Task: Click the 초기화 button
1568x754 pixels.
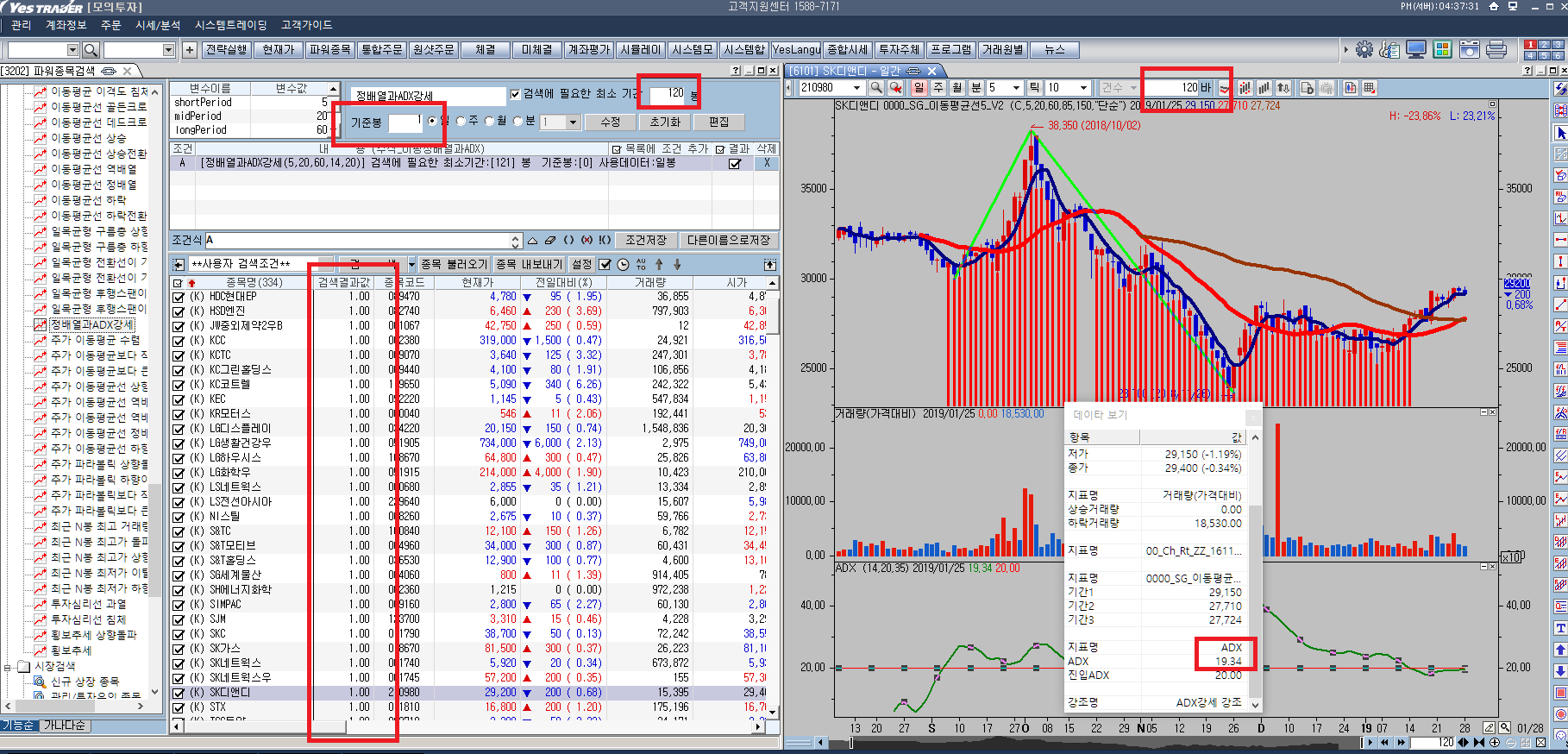Action: (x=665, y=122)
